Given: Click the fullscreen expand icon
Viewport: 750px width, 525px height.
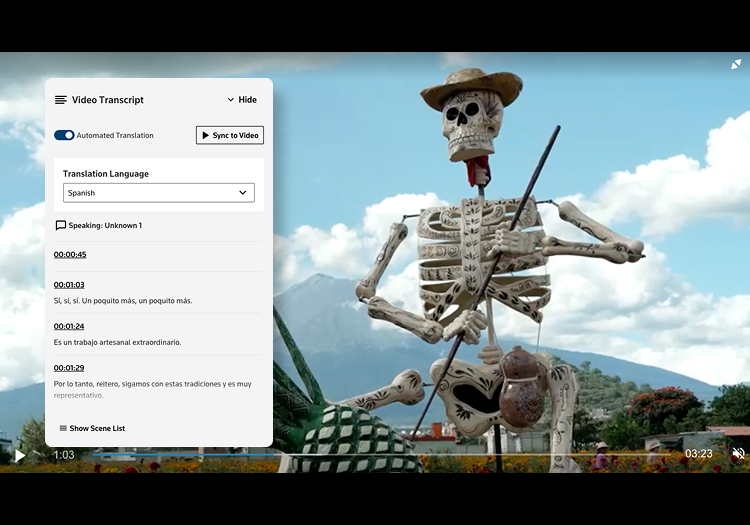Looking at the screenshot, I should 736,64.
